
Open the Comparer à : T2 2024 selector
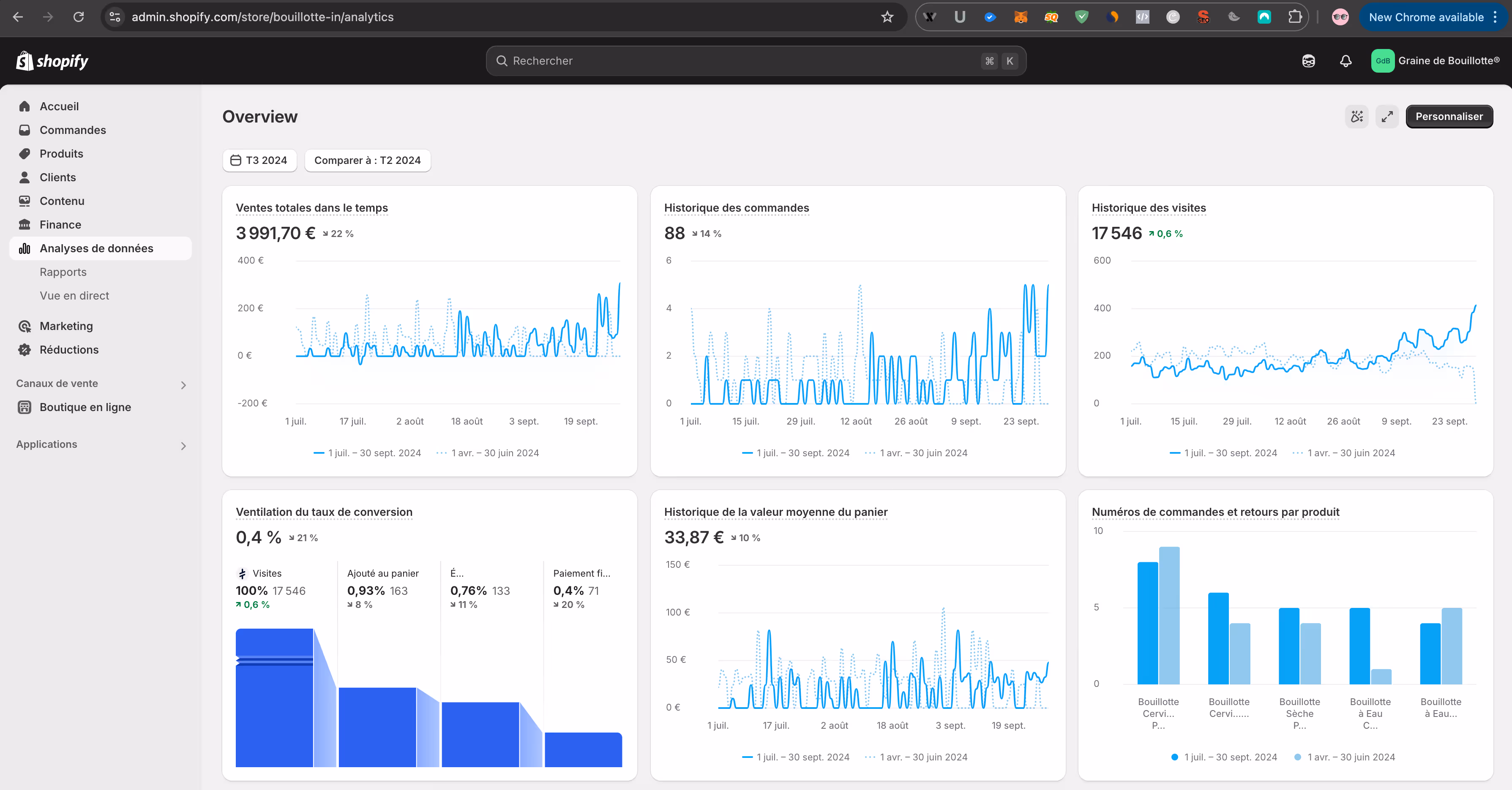pos(367,160)
